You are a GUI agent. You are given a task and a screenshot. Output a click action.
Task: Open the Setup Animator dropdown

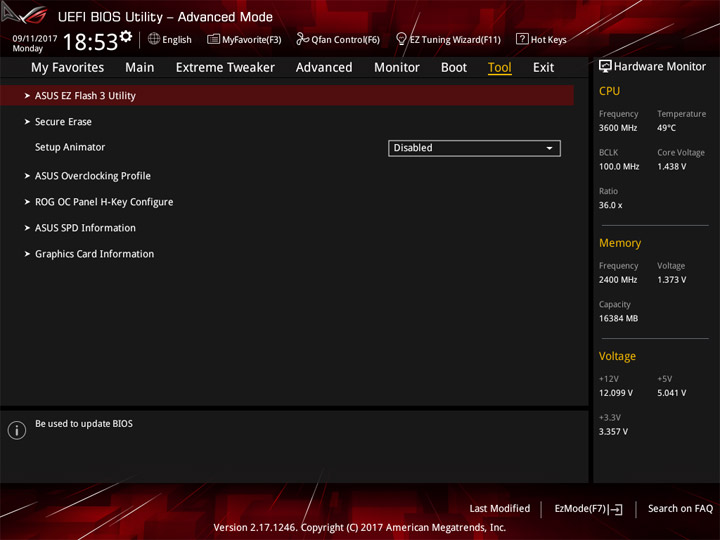pyautogui.click(x=474, y=148)
